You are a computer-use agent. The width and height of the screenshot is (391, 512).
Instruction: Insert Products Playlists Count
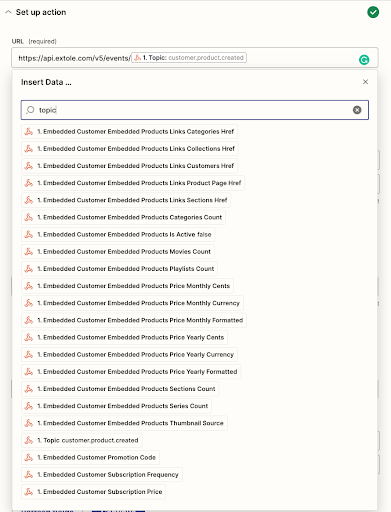pos(119,269)
